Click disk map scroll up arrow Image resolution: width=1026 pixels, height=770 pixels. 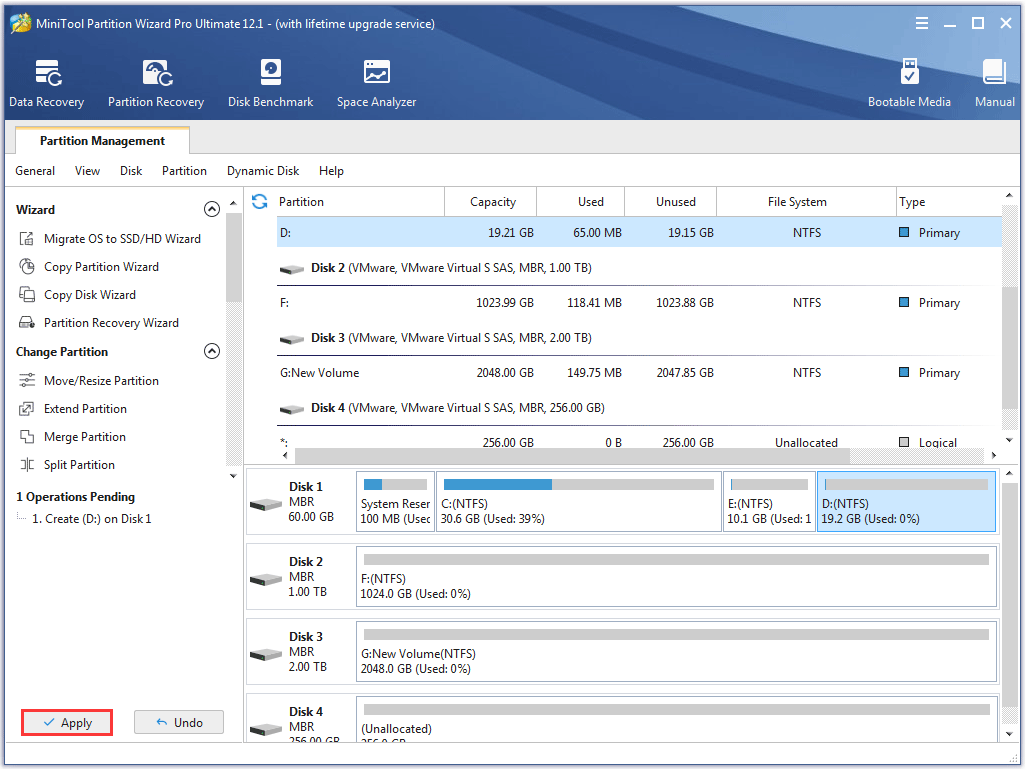click(x=1009, y=473)
